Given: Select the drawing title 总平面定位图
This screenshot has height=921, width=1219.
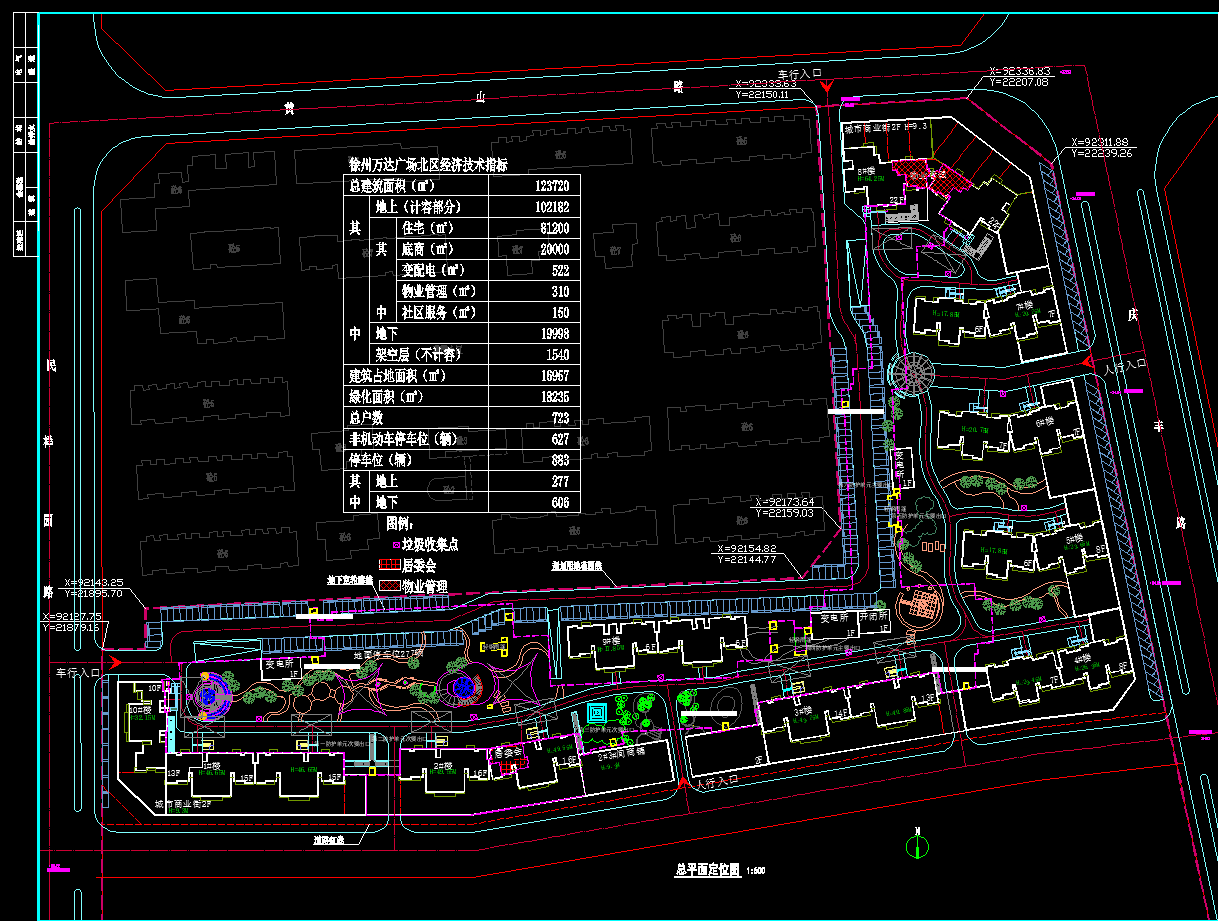Looking at the screenshot, I should (706, 870).
